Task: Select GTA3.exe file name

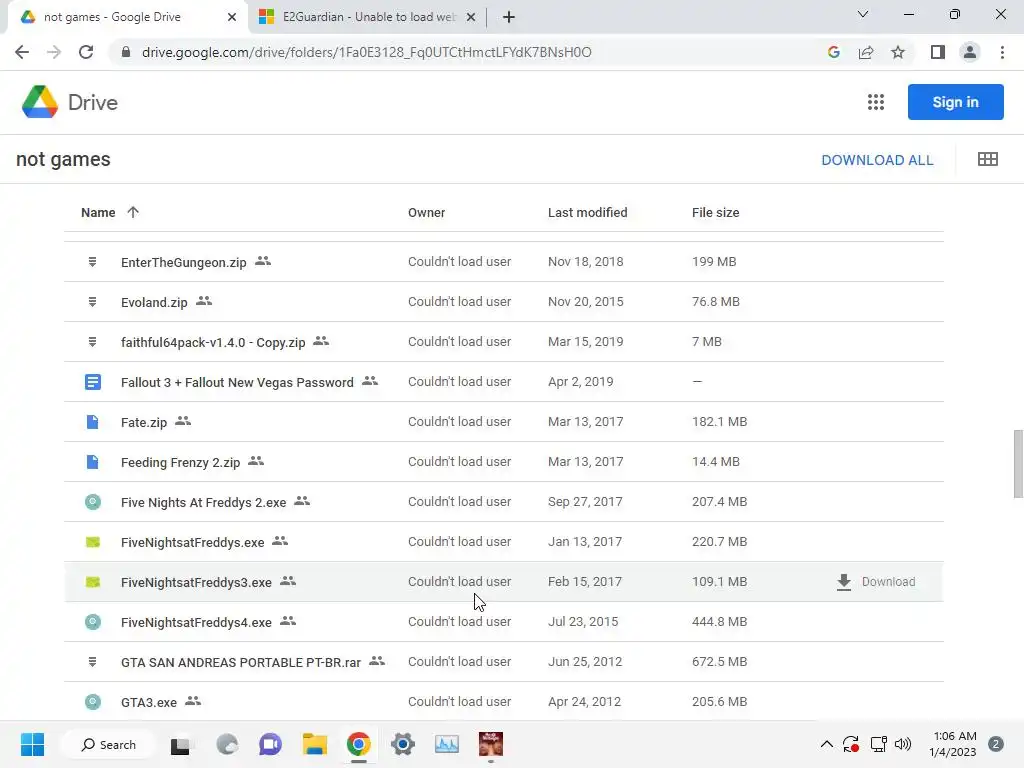Action: click(149, 703)
